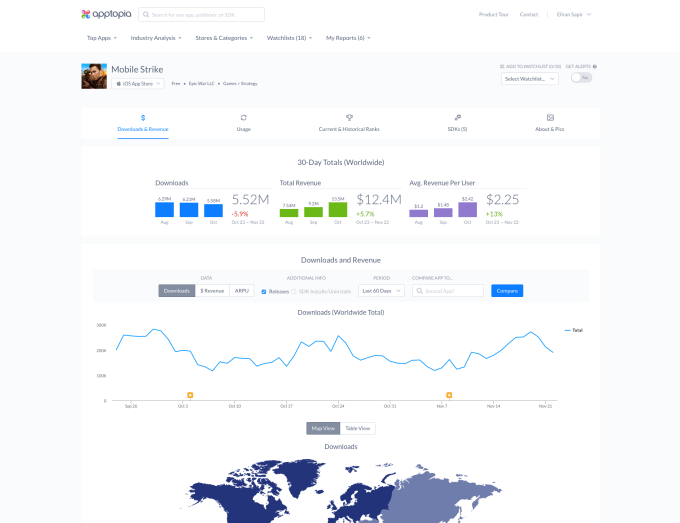Viewport: 680px width, 523px height.
Task: Check the SDK Installs/Uninstalls checkbox
Action: (x=294, y=291)
